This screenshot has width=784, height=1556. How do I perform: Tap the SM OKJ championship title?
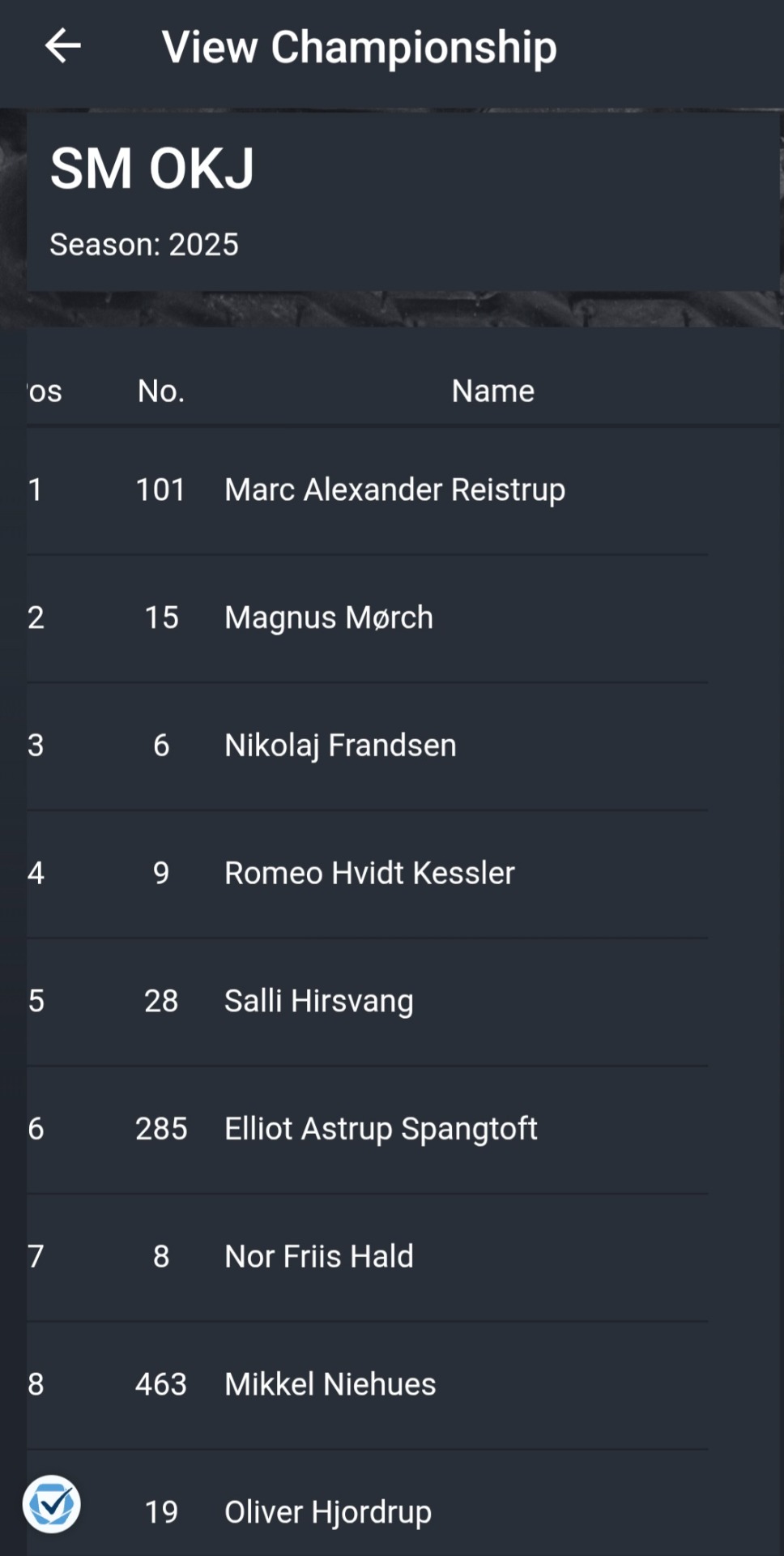click(x=152, y=169)
